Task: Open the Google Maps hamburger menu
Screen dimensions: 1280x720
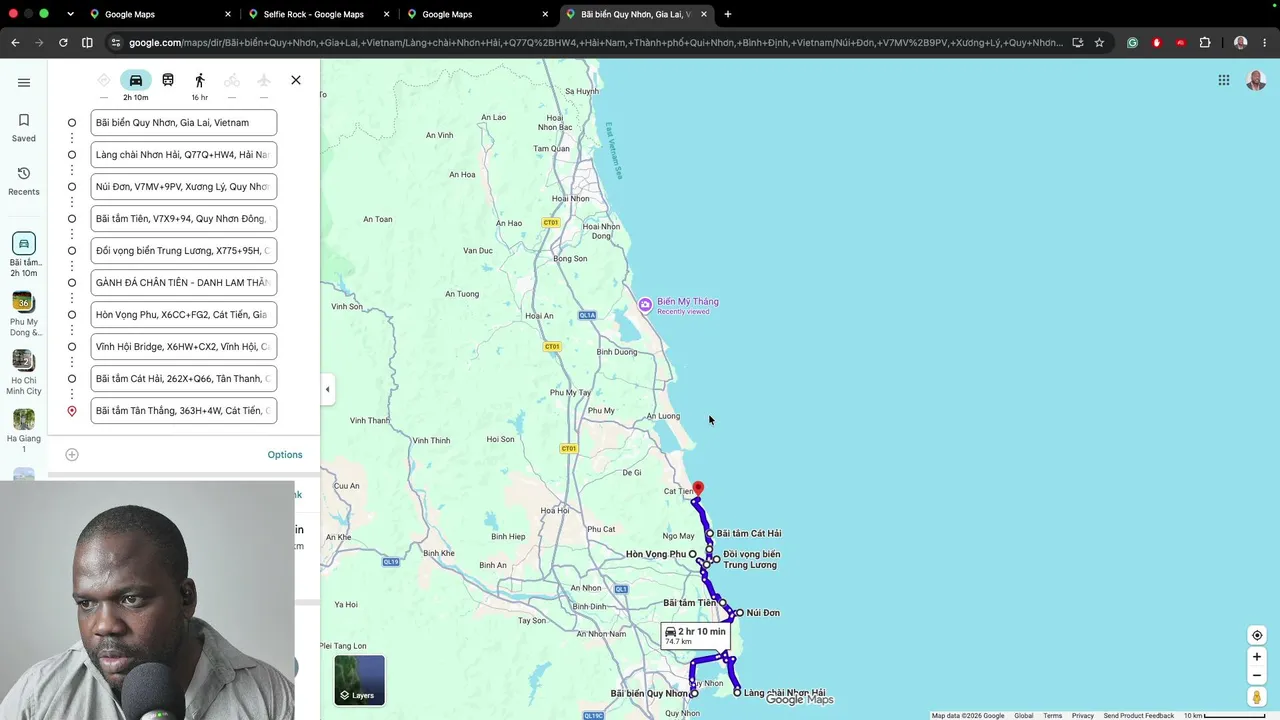Action: (x=24, y=83)
